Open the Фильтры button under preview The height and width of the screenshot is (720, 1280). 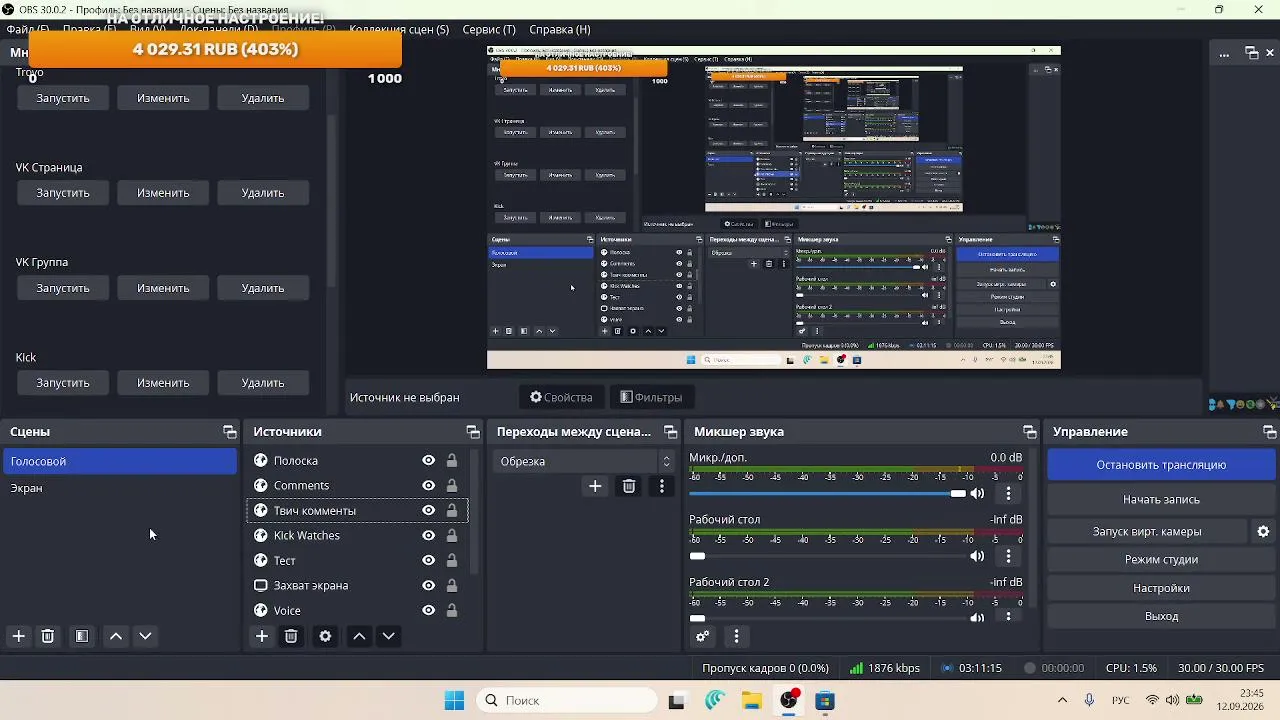[651, 397]
